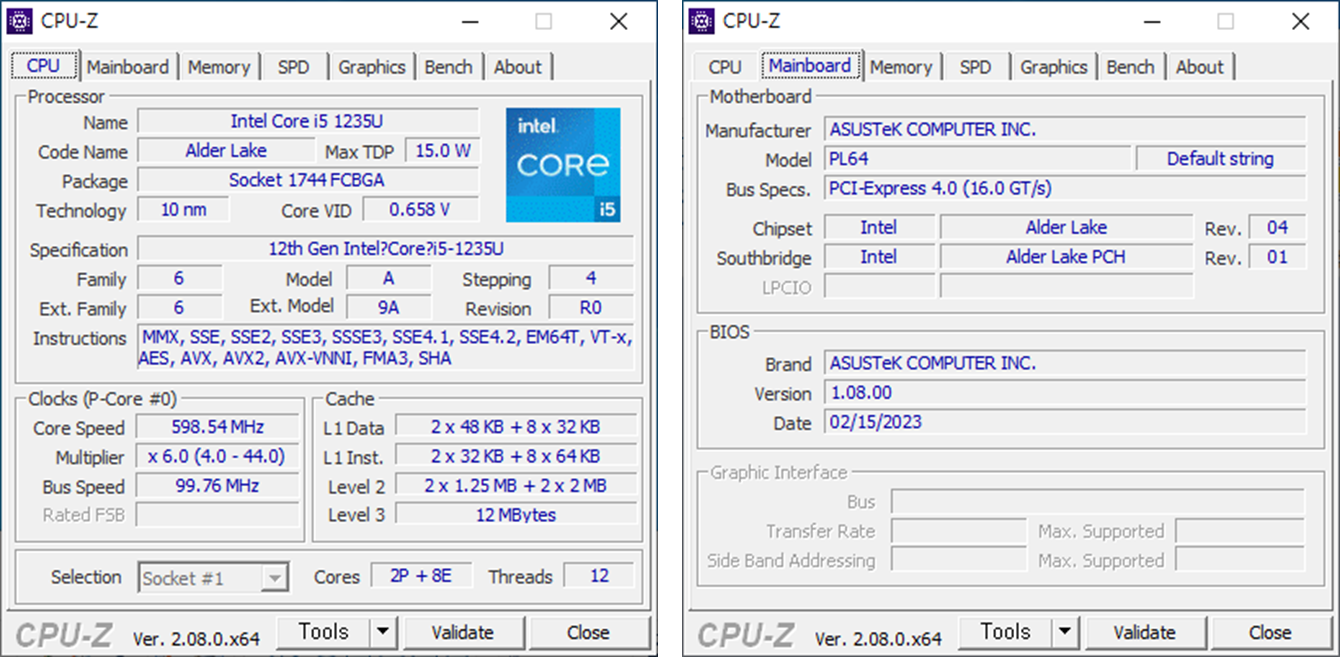The width and height of the screenshot is (1340, 657).
Task: Click the motherboard model PL64 field
Action: coord(978,159)
